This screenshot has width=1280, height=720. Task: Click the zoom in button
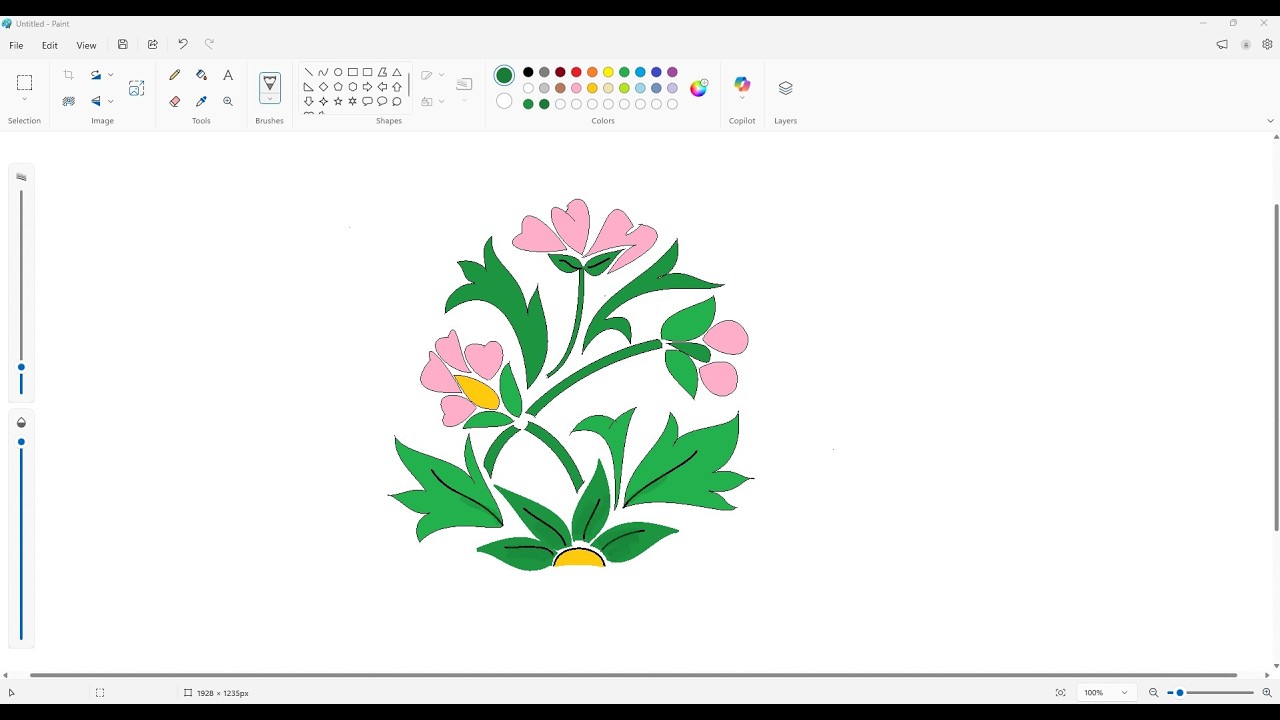[1267, 693]
